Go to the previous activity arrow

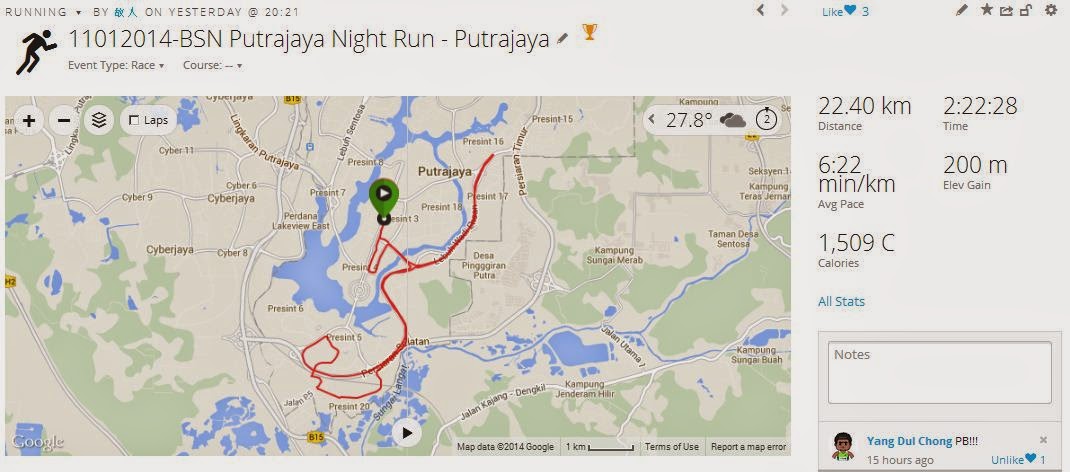761,10
